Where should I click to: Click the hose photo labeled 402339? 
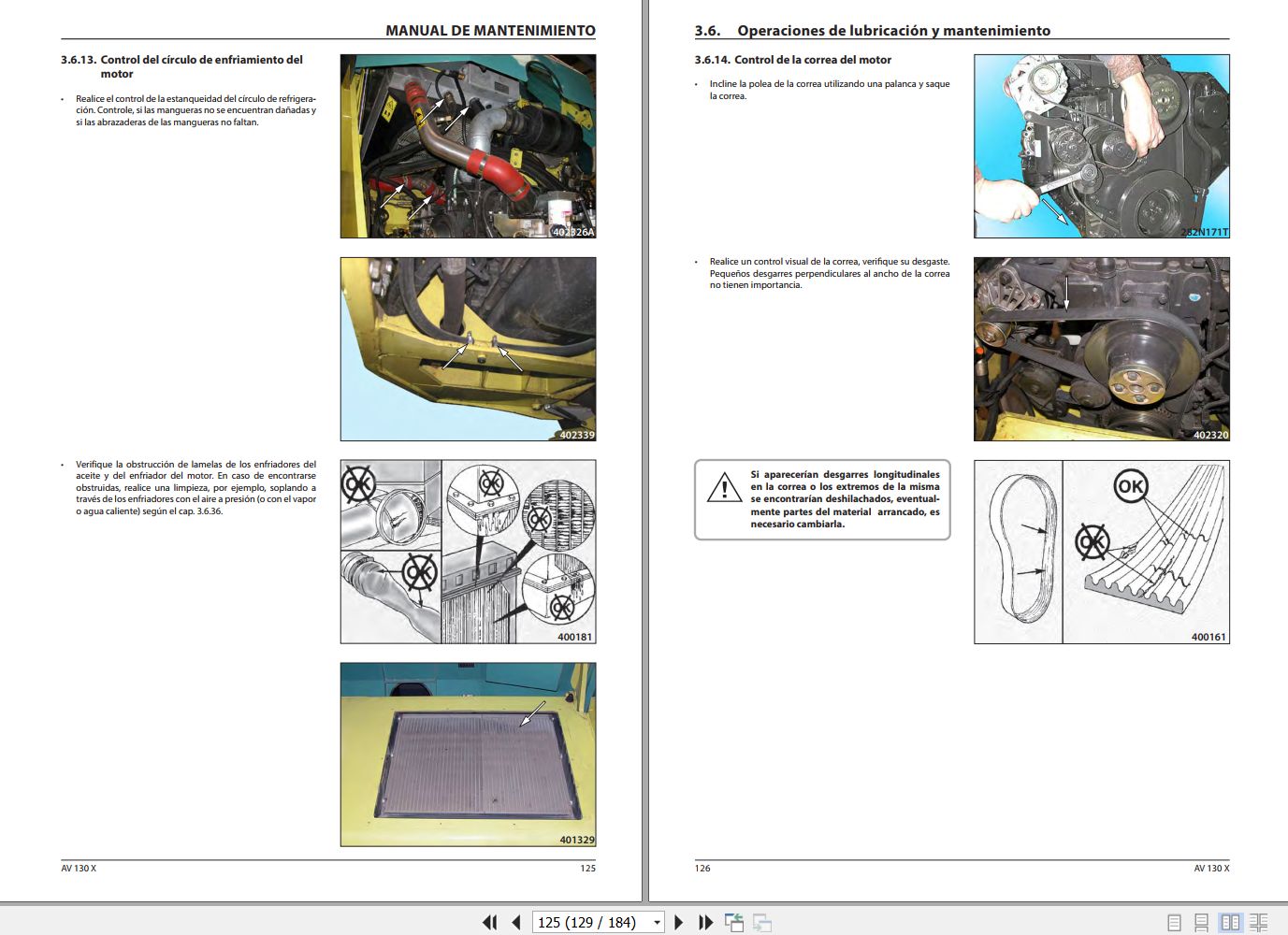pos(468,348)
